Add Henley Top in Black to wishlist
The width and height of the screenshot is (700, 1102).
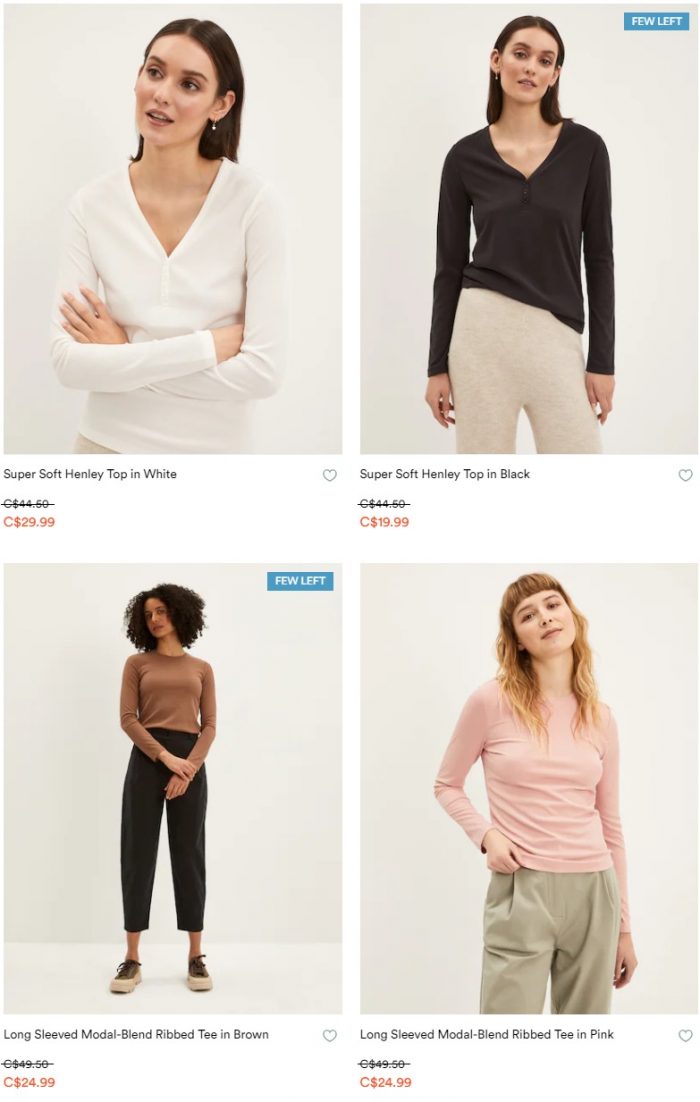click(x=685, y=475)
